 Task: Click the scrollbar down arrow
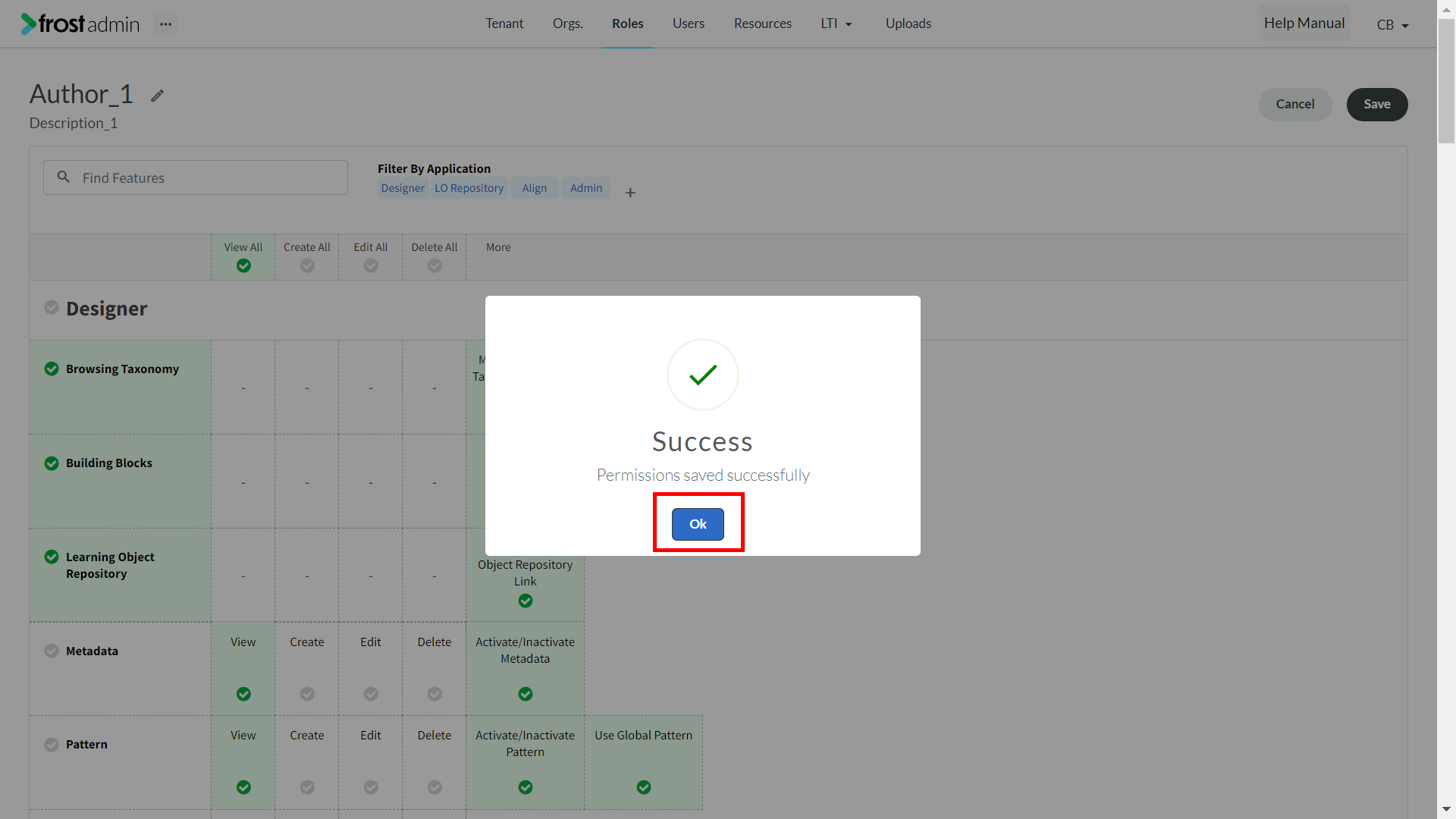click(1446, 809)
